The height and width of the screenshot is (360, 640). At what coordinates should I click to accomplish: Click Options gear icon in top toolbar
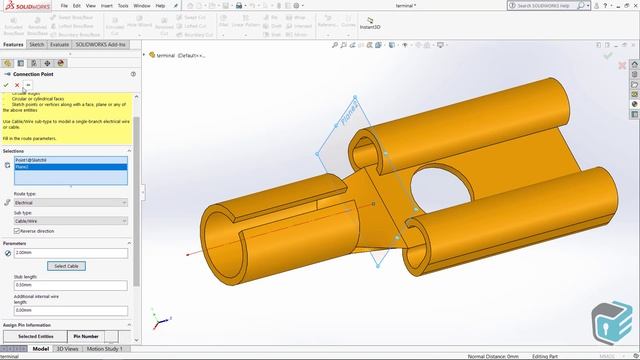(296, 6)
